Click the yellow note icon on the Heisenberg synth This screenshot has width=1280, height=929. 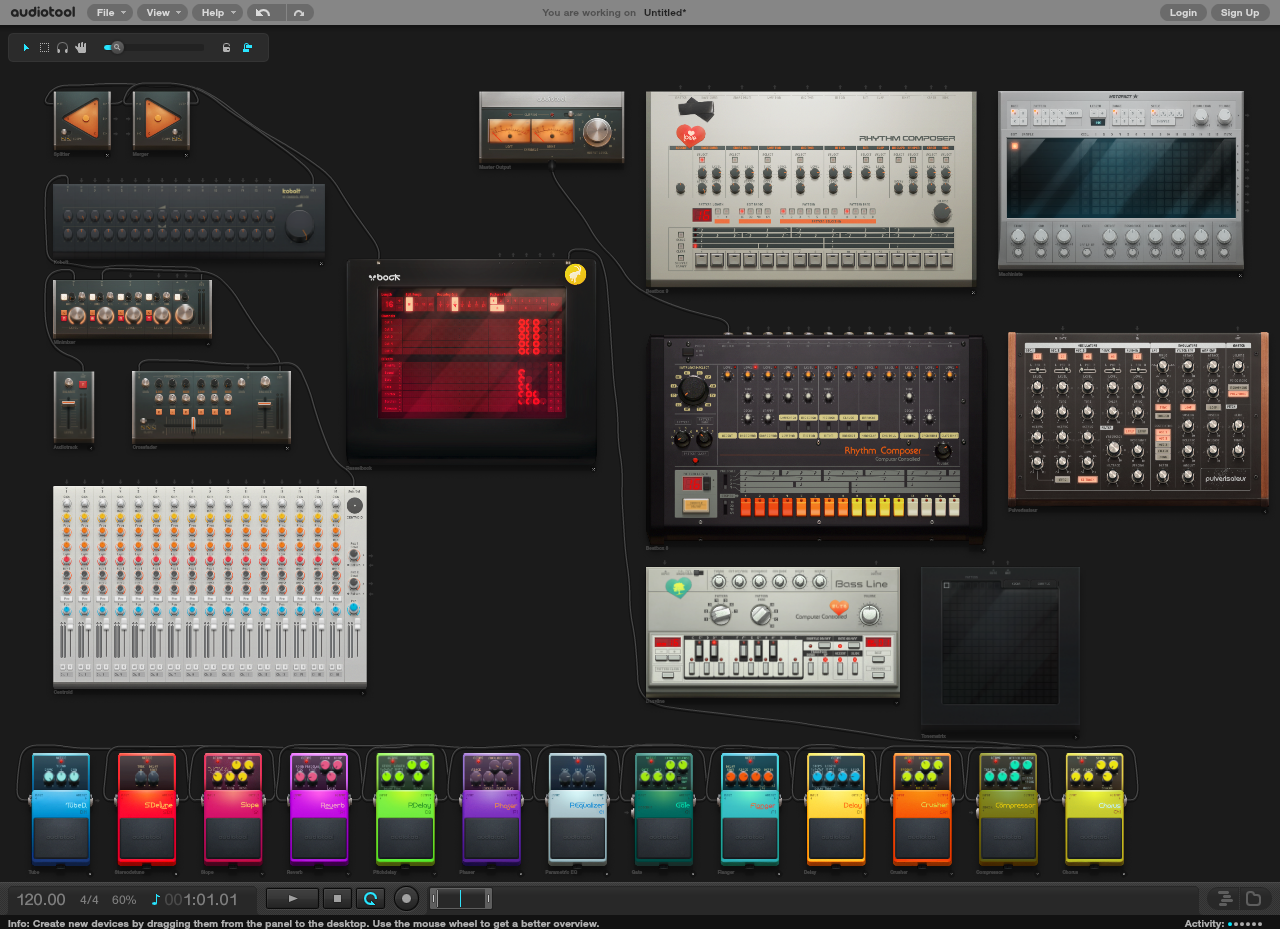click(x=575, y=273)
